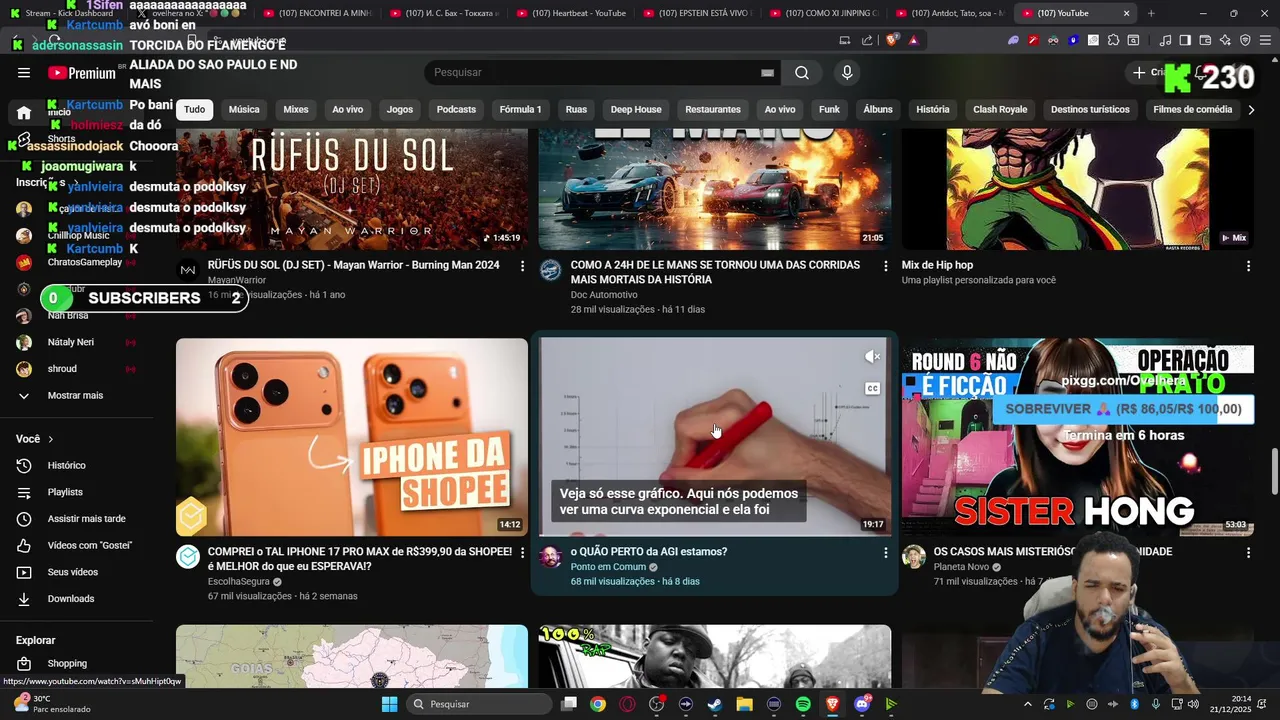
Task: Select the Fórmula 1 filter chip
Action: click(x=520, y=110)
